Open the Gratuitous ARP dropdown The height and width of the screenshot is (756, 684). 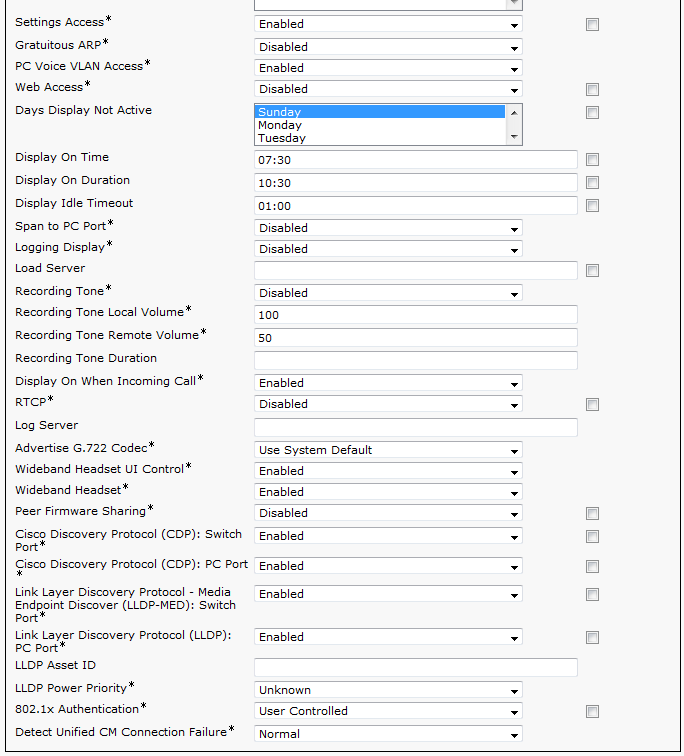(x=388, y=47)
